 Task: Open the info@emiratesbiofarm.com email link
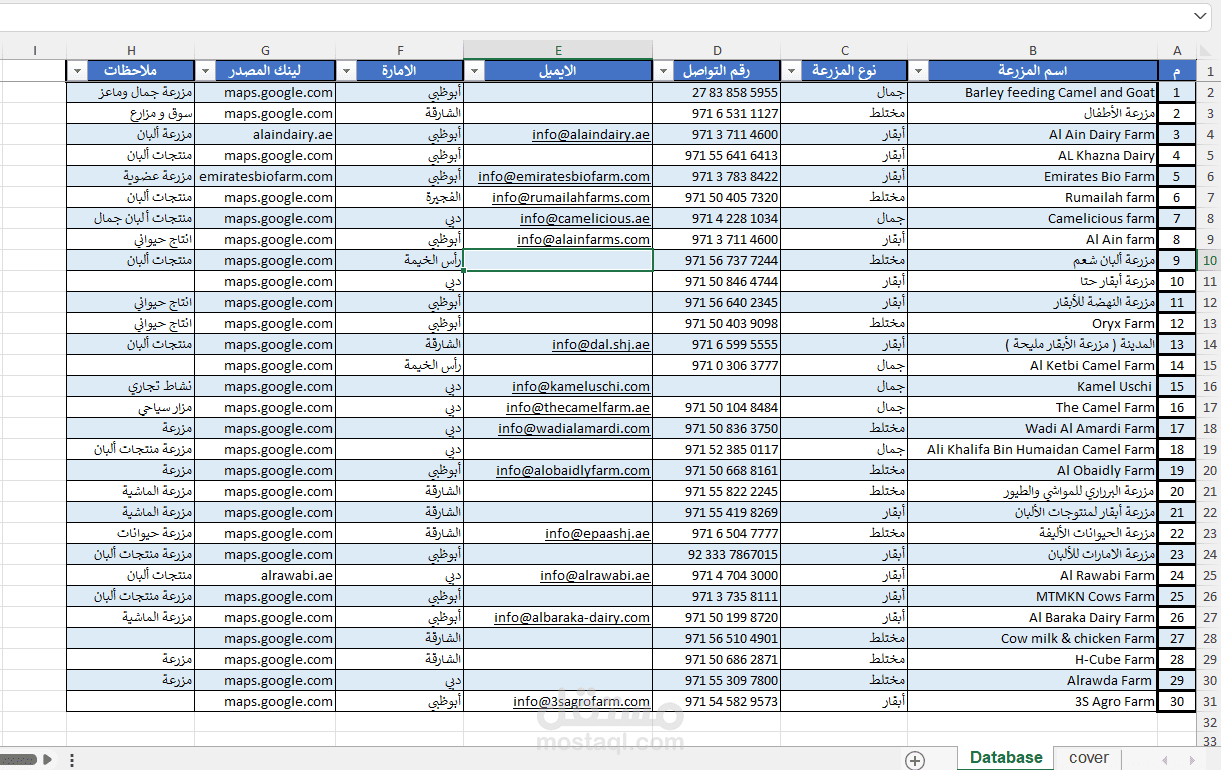pyautogui.click(x=564, y=176)
